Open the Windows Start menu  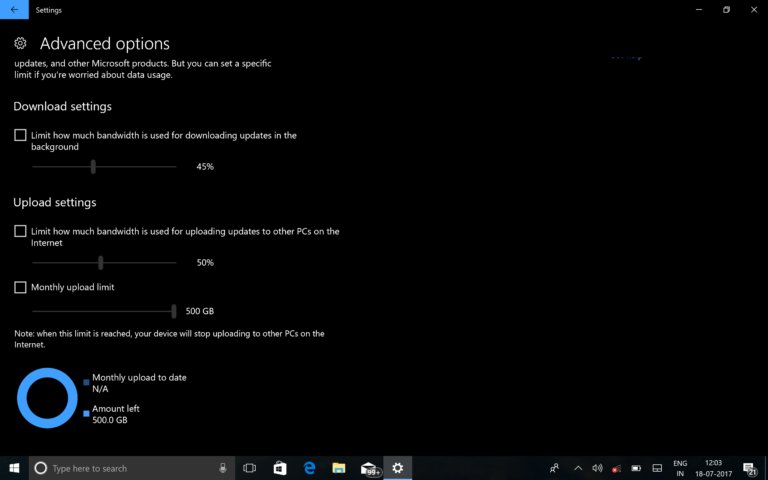14,468
